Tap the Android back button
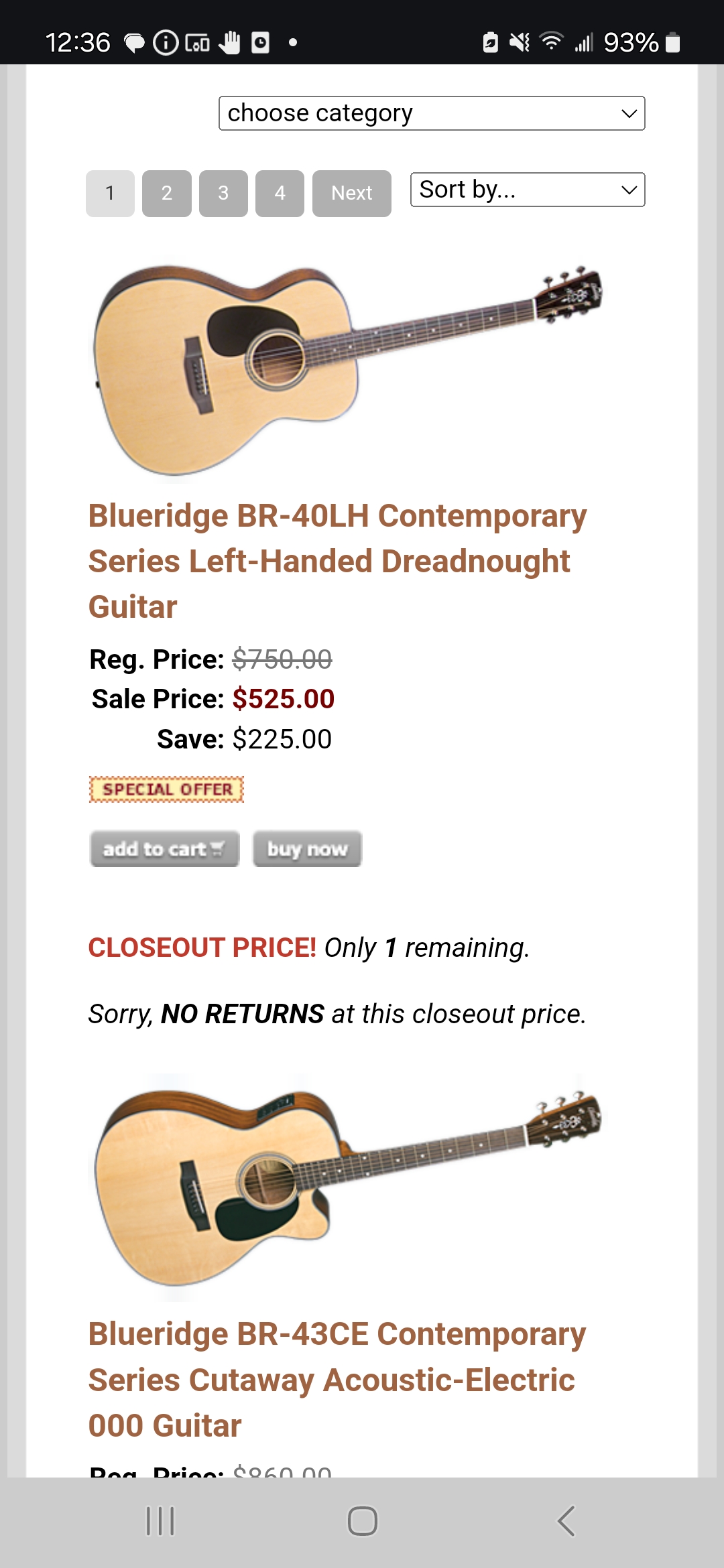The height and width of the screenshot is (1568, 724). pos(566,1521)
